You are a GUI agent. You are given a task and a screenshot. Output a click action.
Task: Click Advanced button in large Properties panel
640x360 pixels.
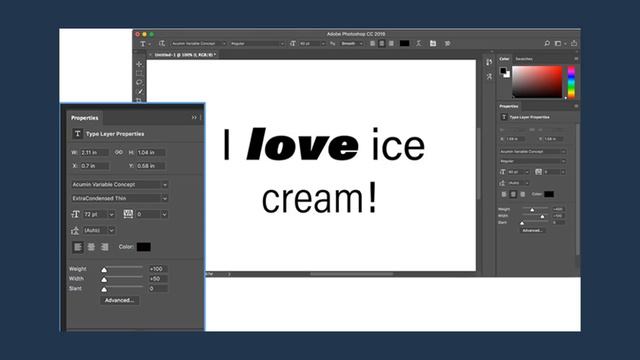pos(119,300)
